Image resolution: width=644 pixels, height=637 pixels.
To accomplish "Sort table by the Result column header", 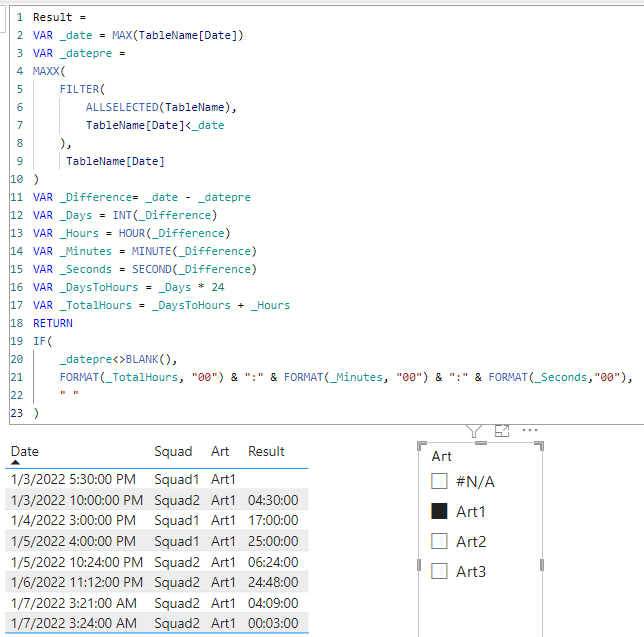I will coord(266,451).
